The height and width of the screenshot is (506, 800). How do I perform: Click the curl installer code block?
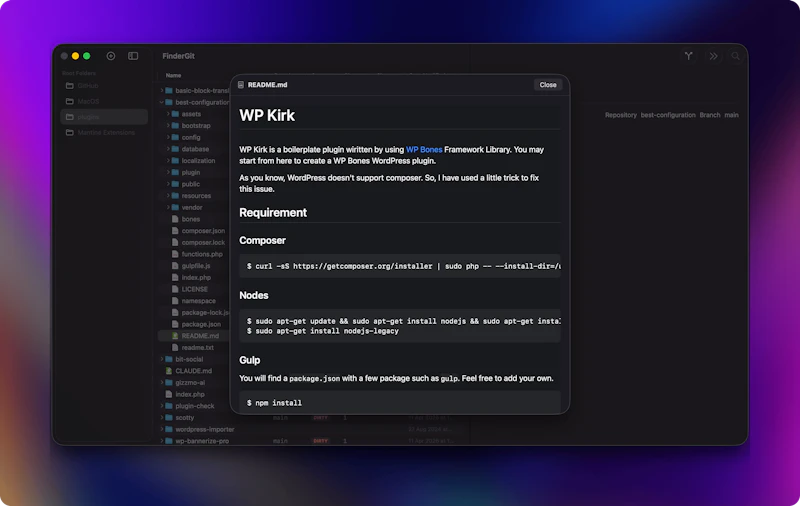tap(400, 266)
